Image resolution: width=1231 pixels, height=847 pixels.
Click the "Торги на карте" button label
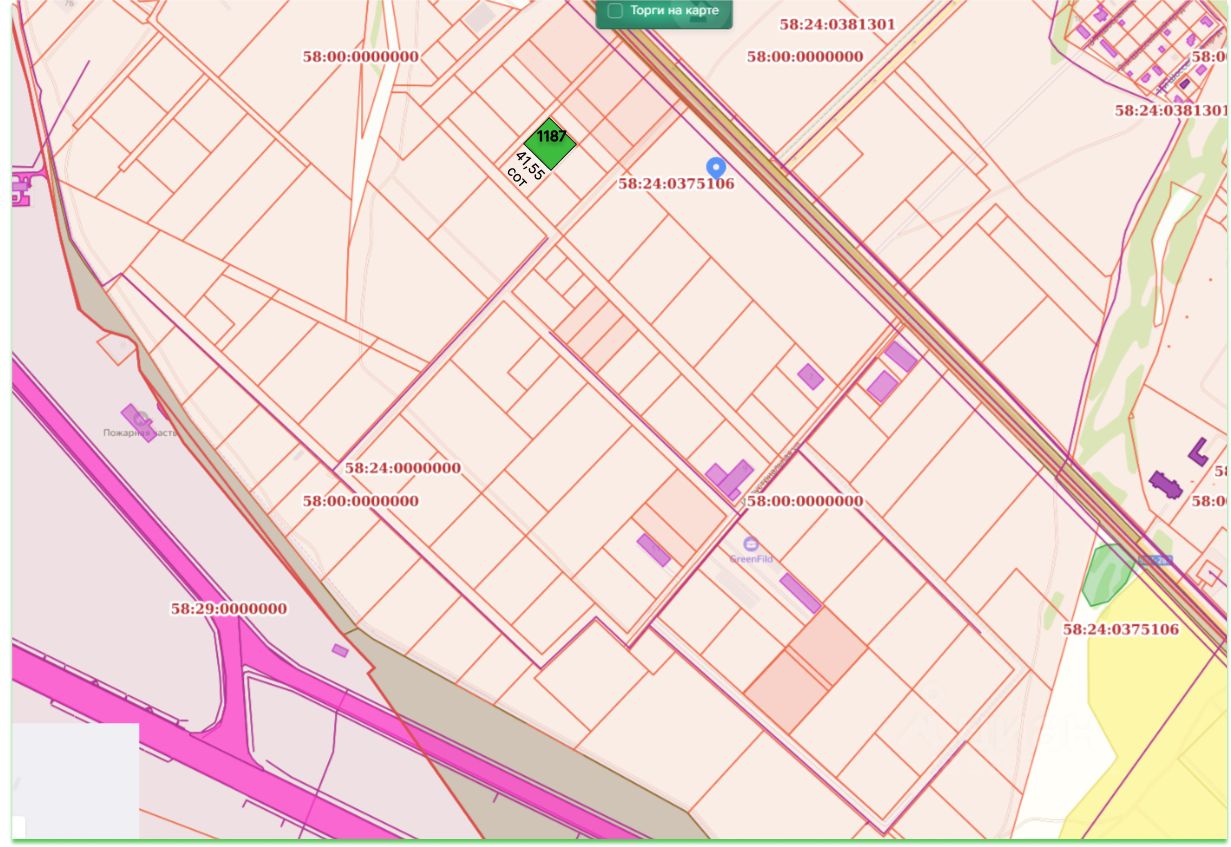[x=675, y=9]
